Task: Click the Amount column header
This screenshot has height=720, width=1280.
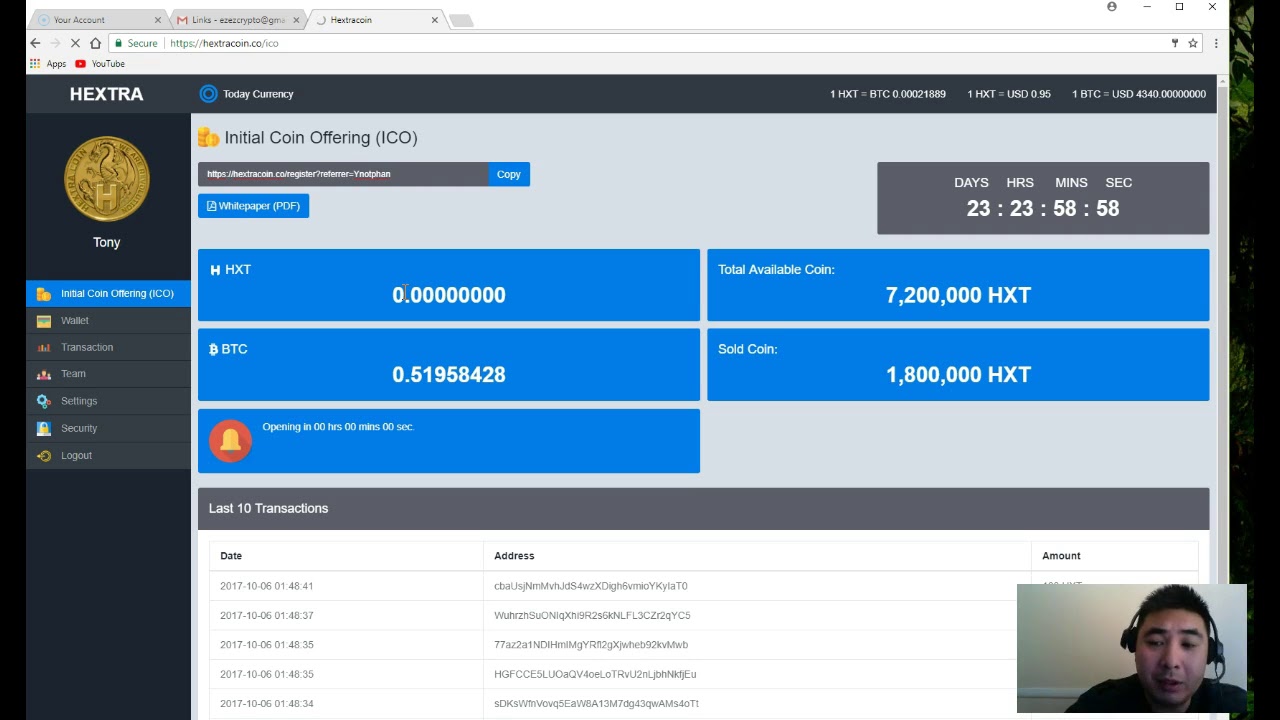Action: pos(1061,556)
